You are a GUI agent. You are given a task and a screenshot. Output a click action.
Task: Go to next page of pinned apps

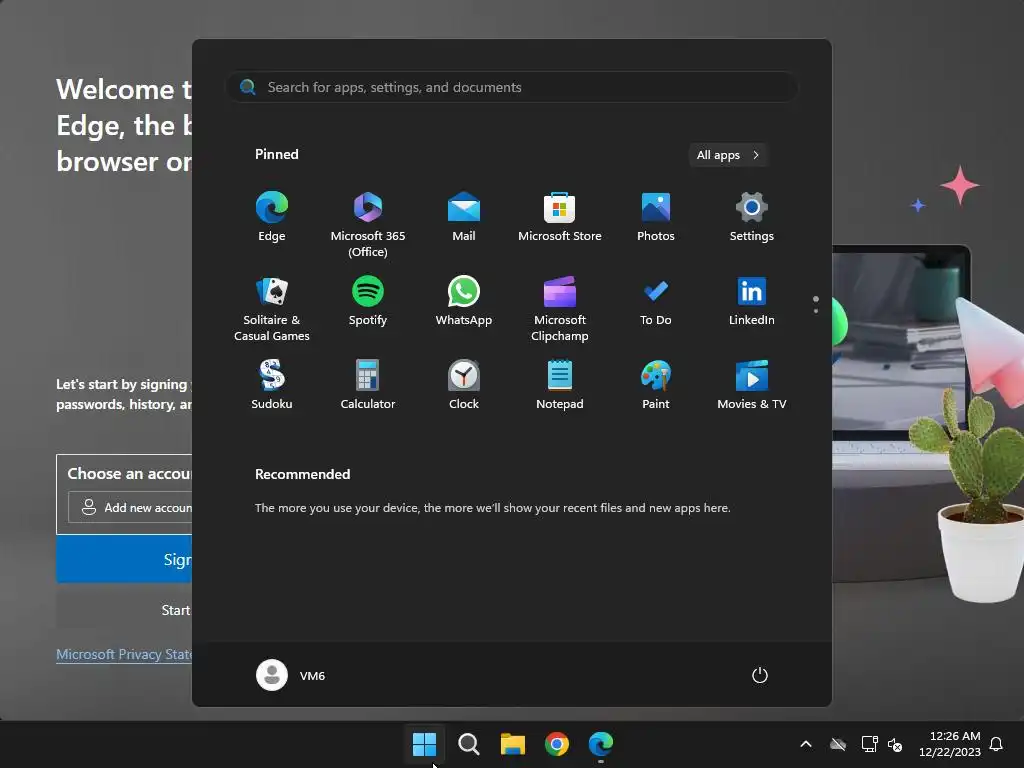pyautogui.click(x=816, y=311)
